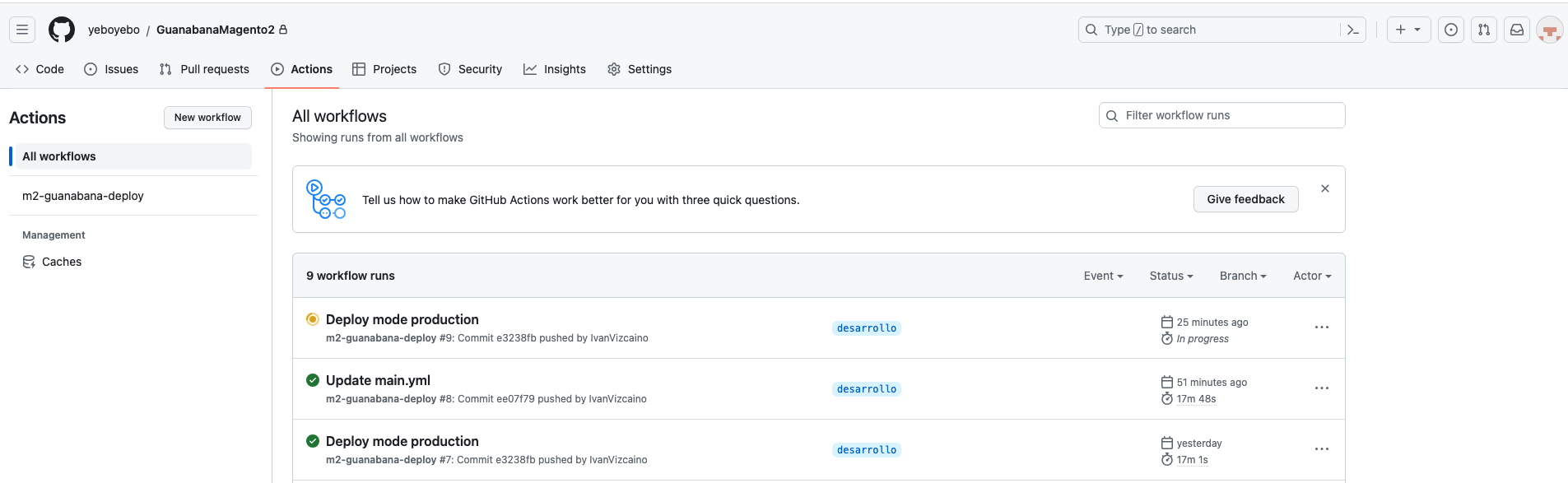
Task: Click the Caches database icon
Action: pos(29,262)
